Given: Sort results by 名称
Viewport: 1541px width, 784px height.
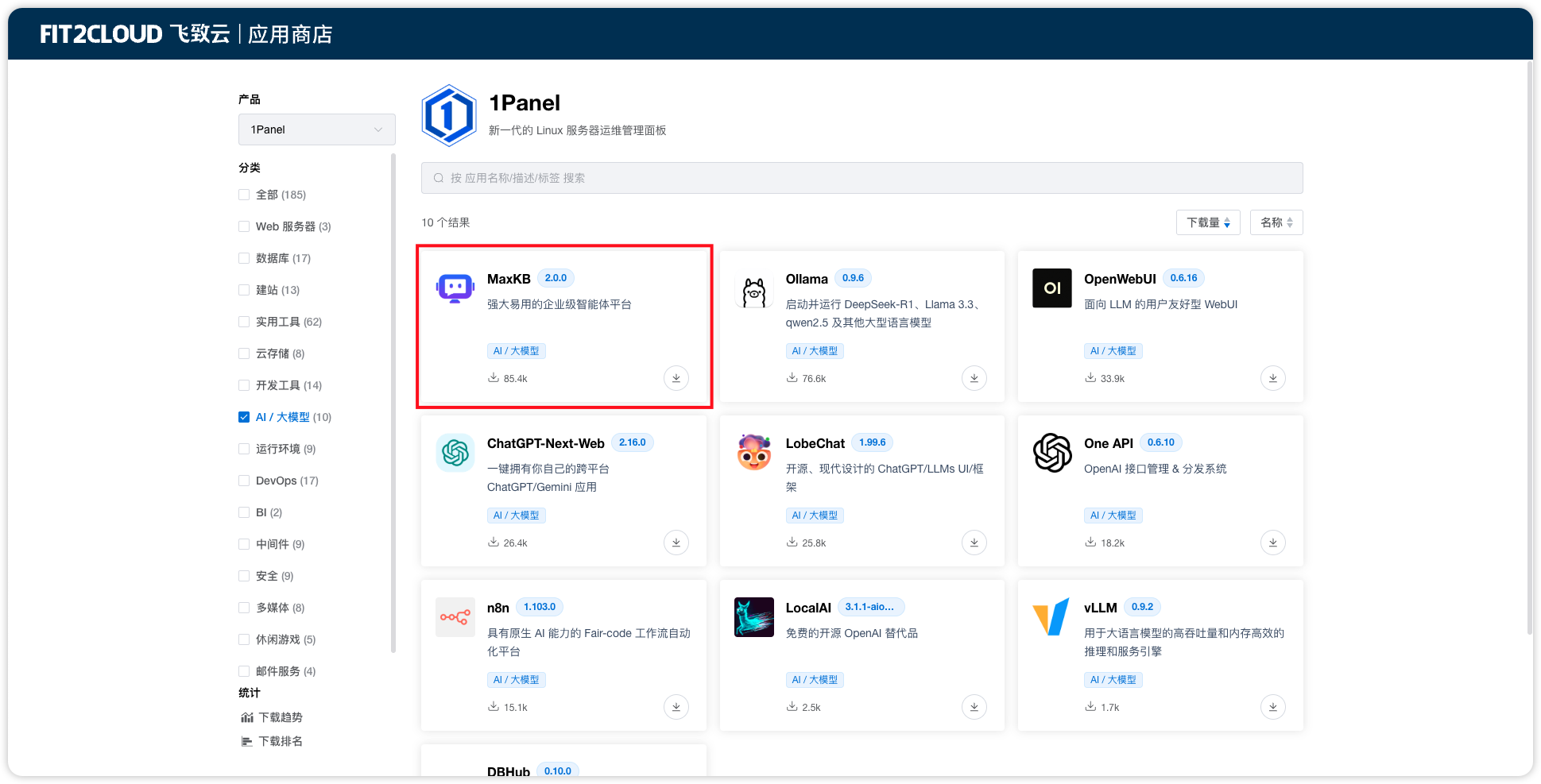Looking at the screenshot, I should click(x=1276, y=222).
